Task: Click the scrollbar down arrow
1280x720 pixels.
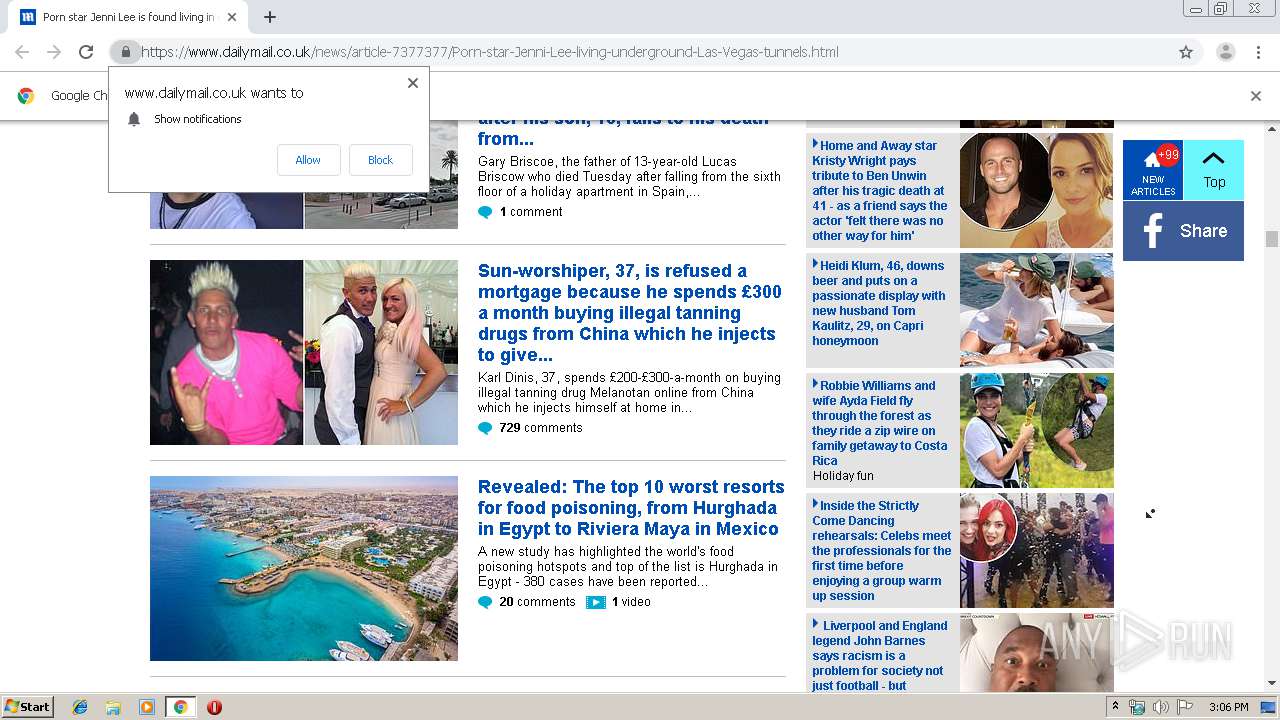Action: [1271, 683]
